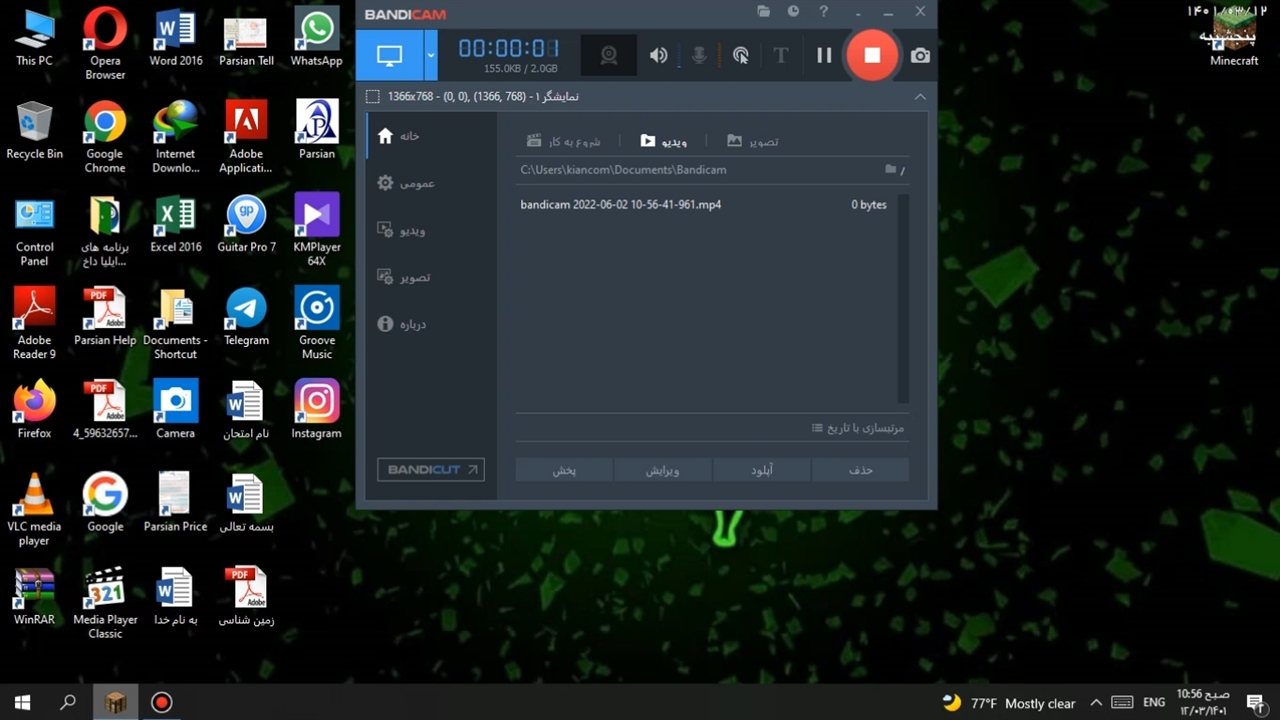
Task: Open عمومی (General) settings in sidebar
Action: coord(407,183)
